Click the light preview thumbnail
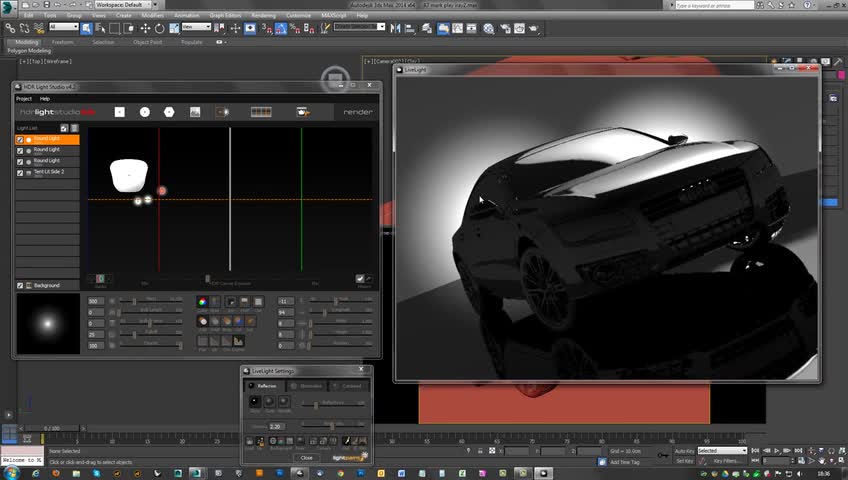848x480 pixels. (48, 323)
